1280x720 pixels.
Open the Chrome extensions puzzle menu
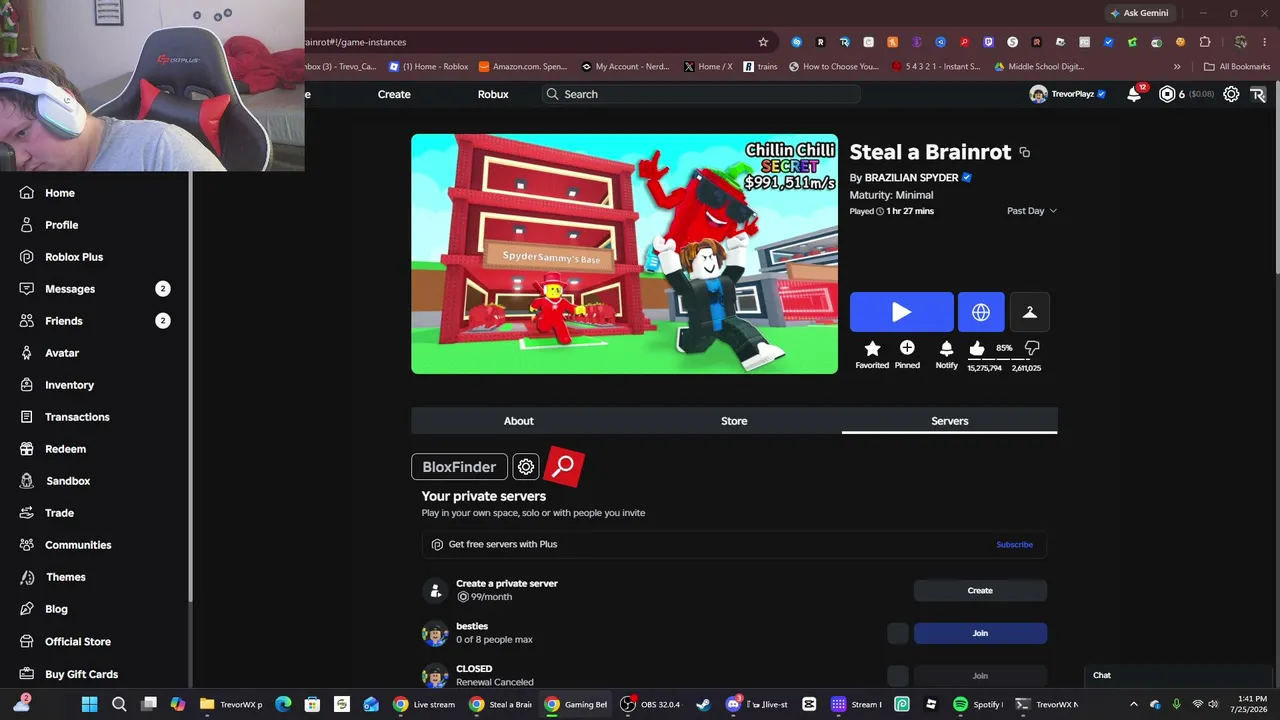pos(1205,42)
